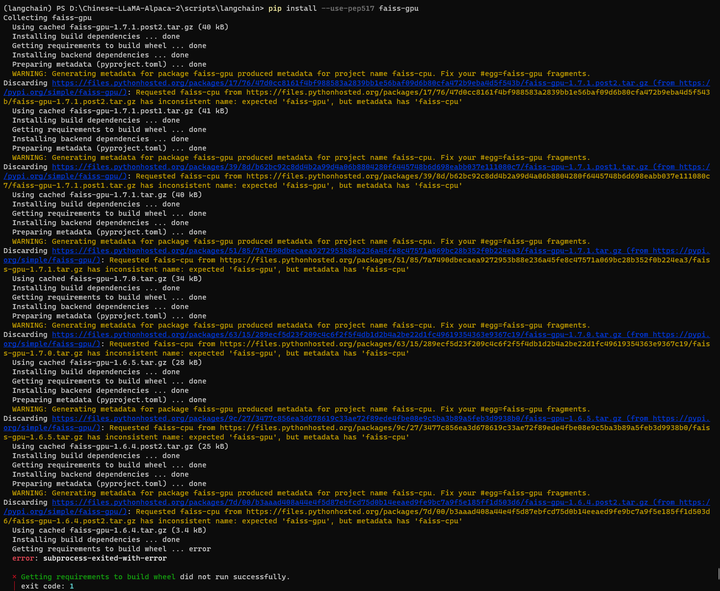Click 'Getting requirements to build wheel ... error' line

click(111, 549)
